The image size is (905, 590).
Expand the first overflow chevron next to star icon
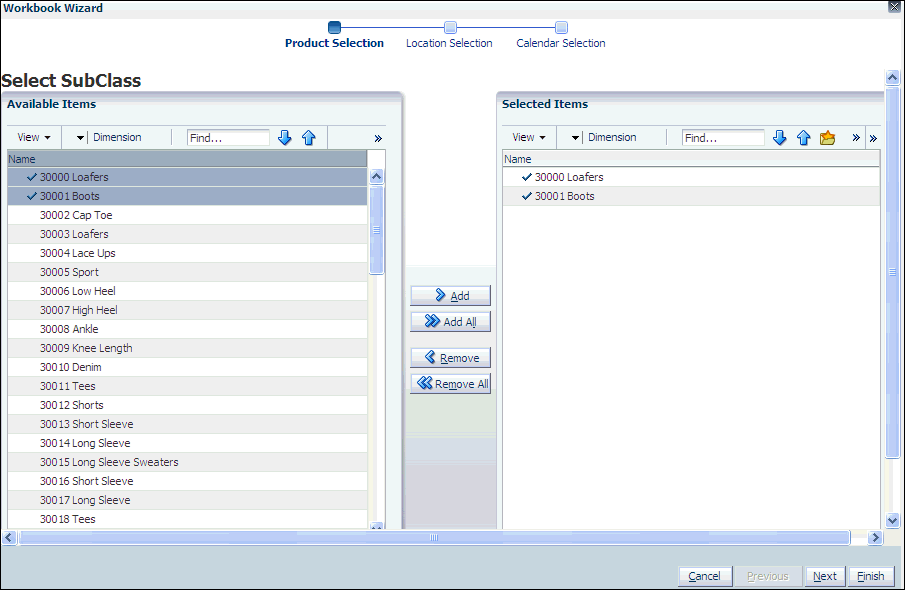[856, 137]
